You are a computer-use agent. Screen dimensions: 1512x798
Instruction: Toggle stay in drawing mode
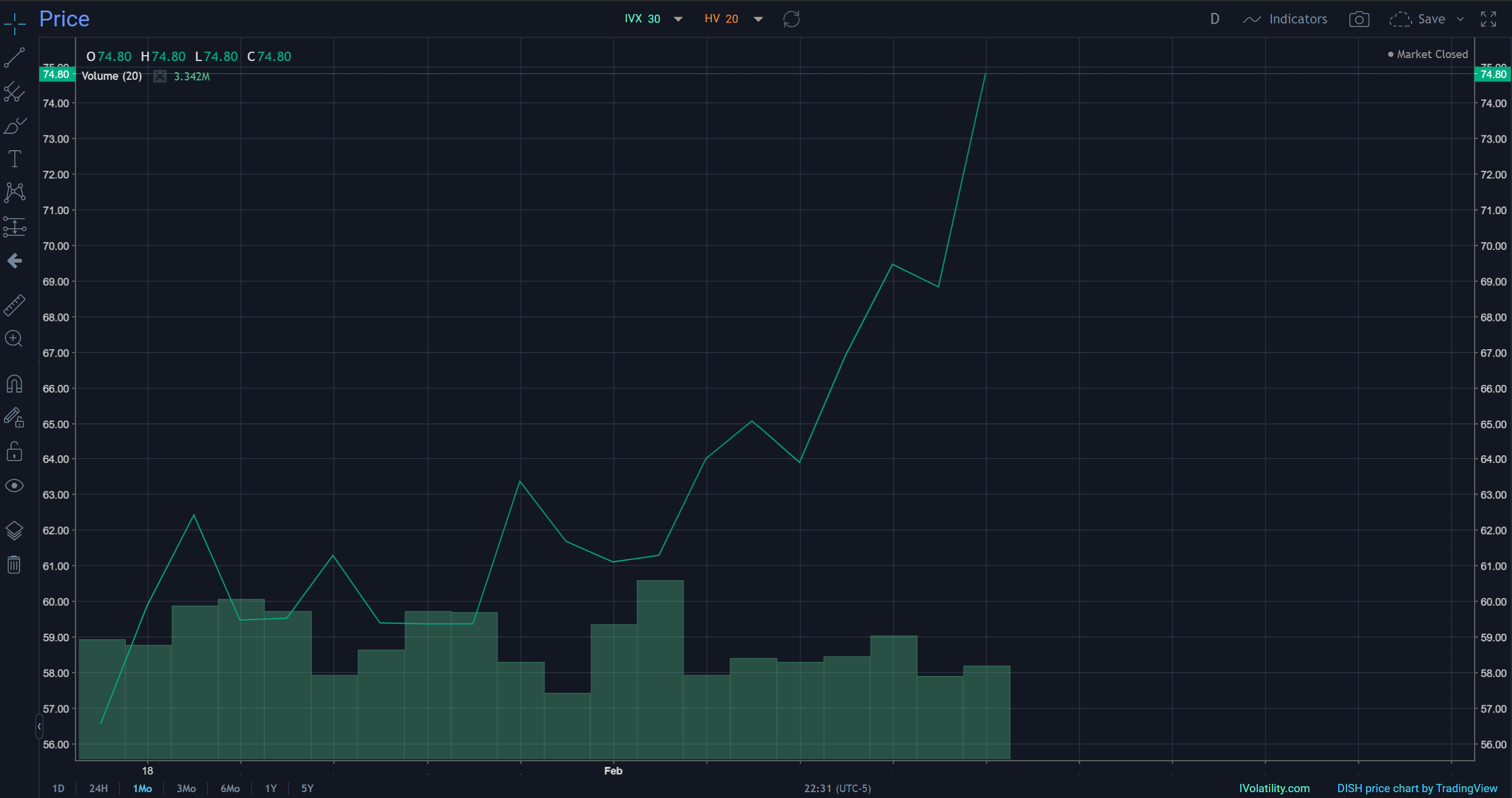14,417
